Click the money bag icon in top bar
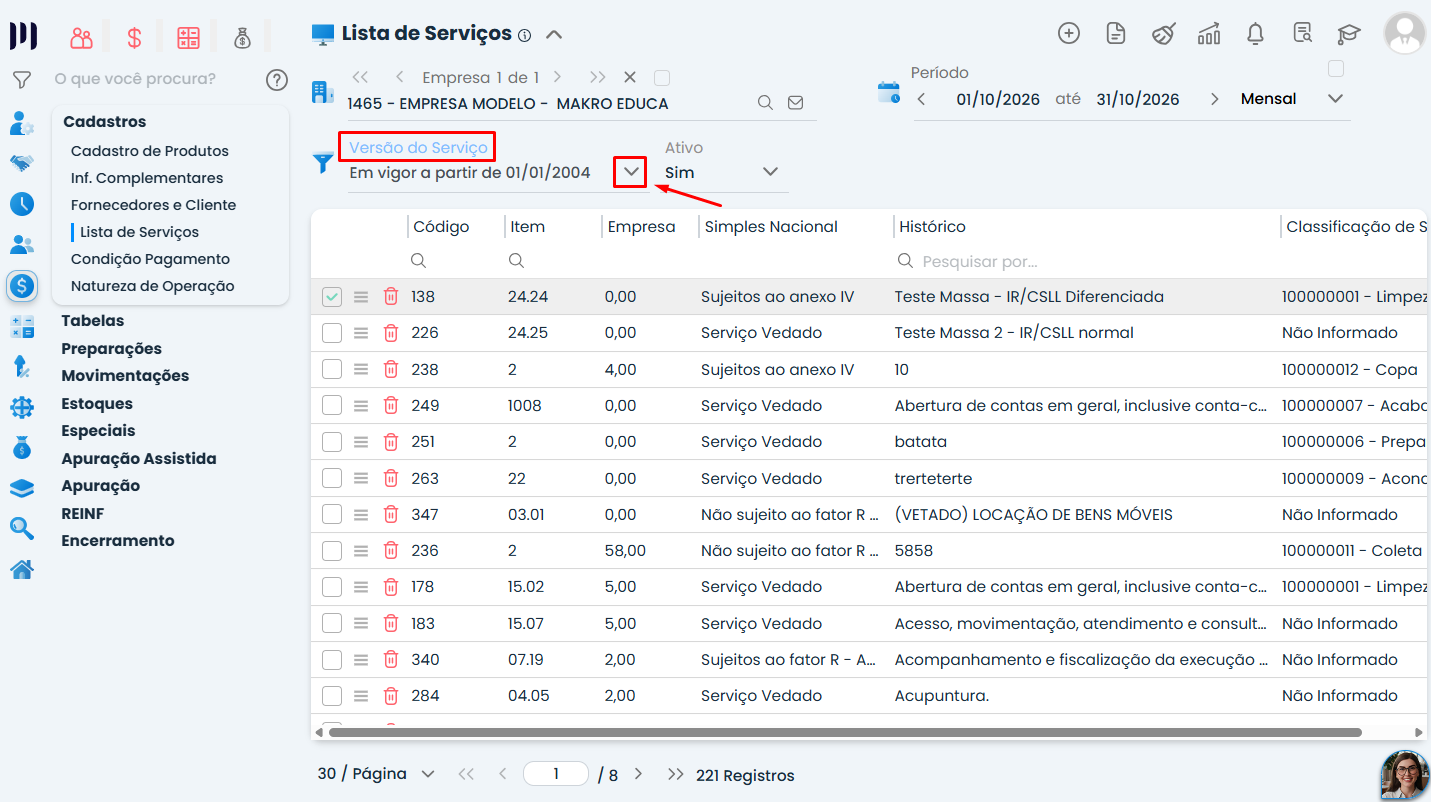The image size is (1431, 802). pyautogui.click(x=242, y=38)
